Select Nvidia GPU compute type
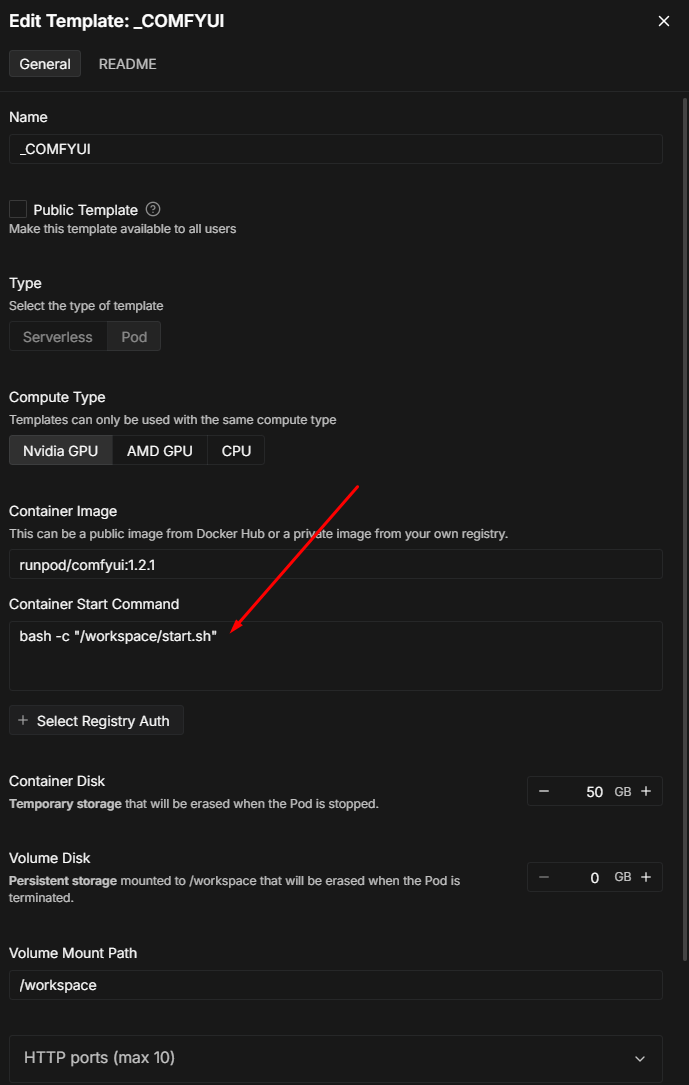The width and height of the screenshot is (689, 1085). pos(60,450)
